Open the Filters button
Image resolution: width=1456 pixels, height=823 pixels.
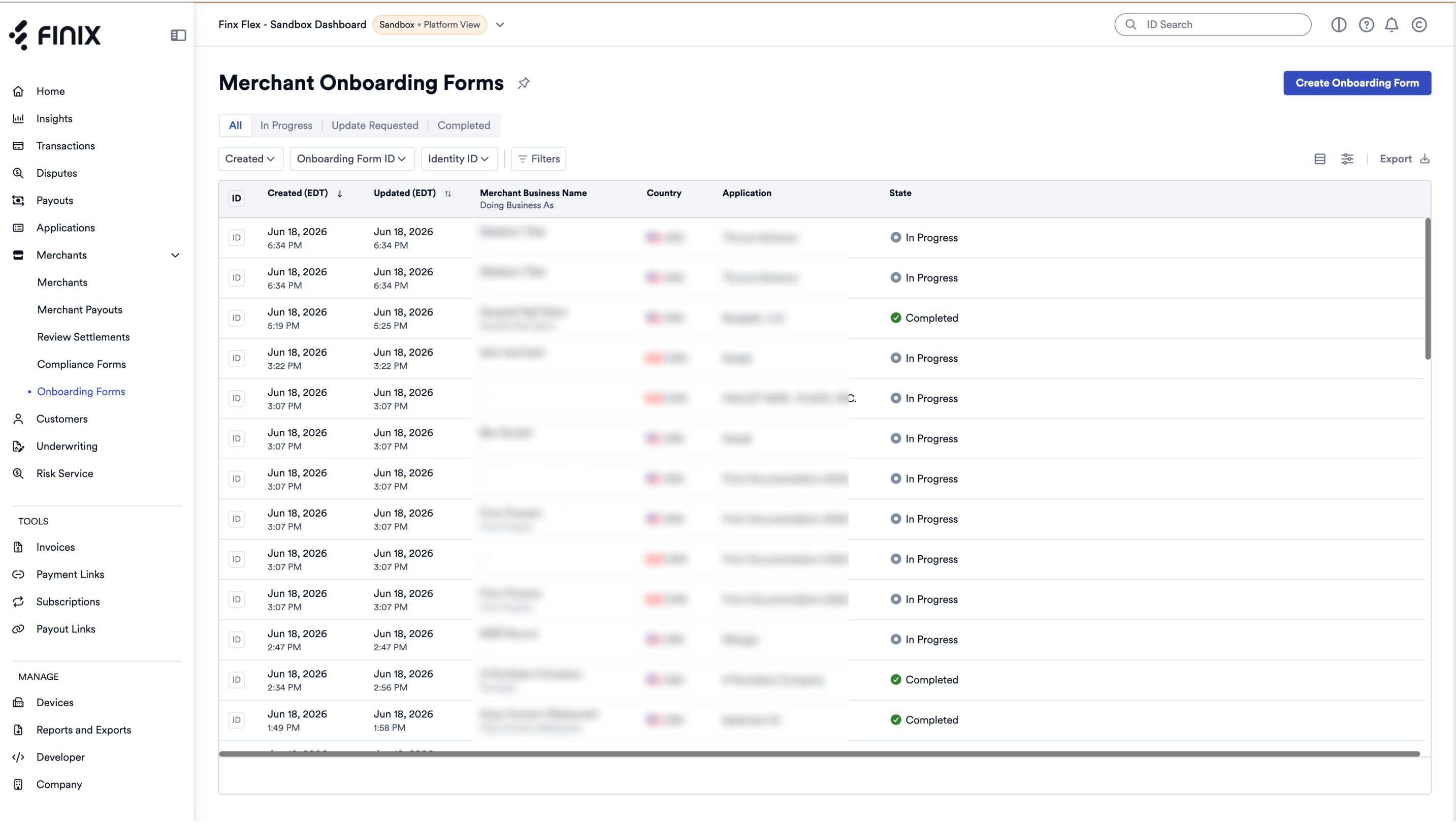click(x=539, y=159)
